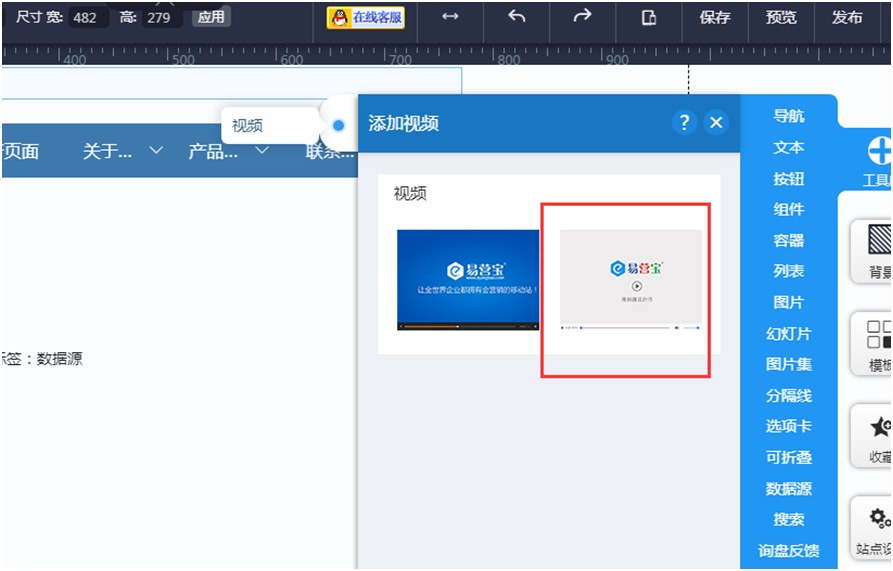
Task: Open the 可折叠 component category
Action: click(x=789, y=458)
